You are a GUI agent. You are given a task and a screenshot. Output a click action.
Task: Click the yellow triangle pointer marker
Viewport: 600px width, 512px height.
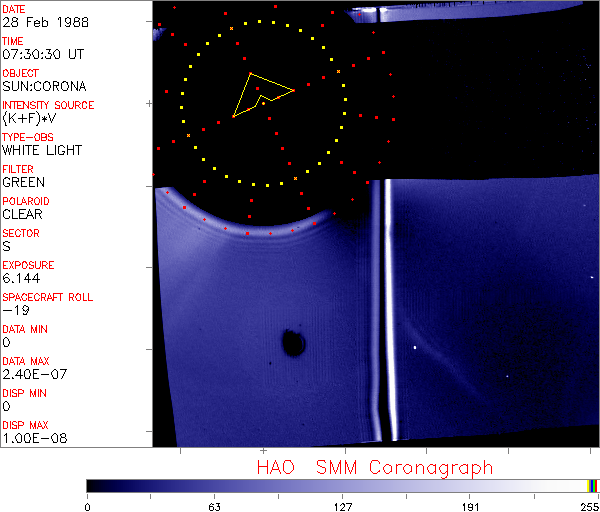(x=260, y=94)
